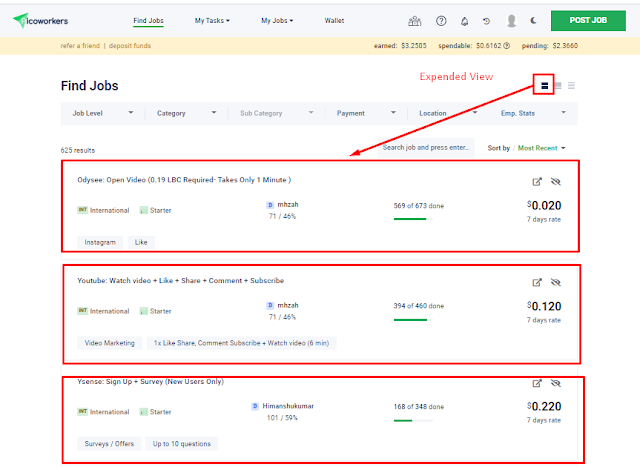Open the notifications bell
Viewport: 640px width, 467px height.
tap(464, 21)
